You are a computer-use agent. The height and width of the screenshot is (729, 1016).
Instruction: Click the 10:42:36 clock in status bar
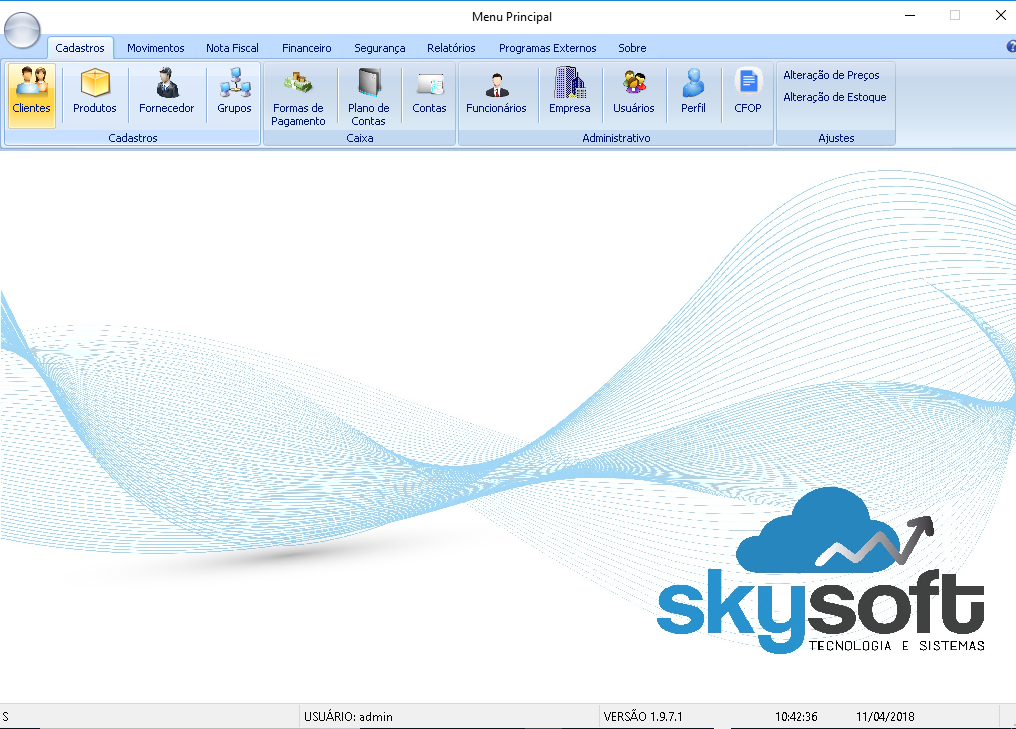coord(796,717)
